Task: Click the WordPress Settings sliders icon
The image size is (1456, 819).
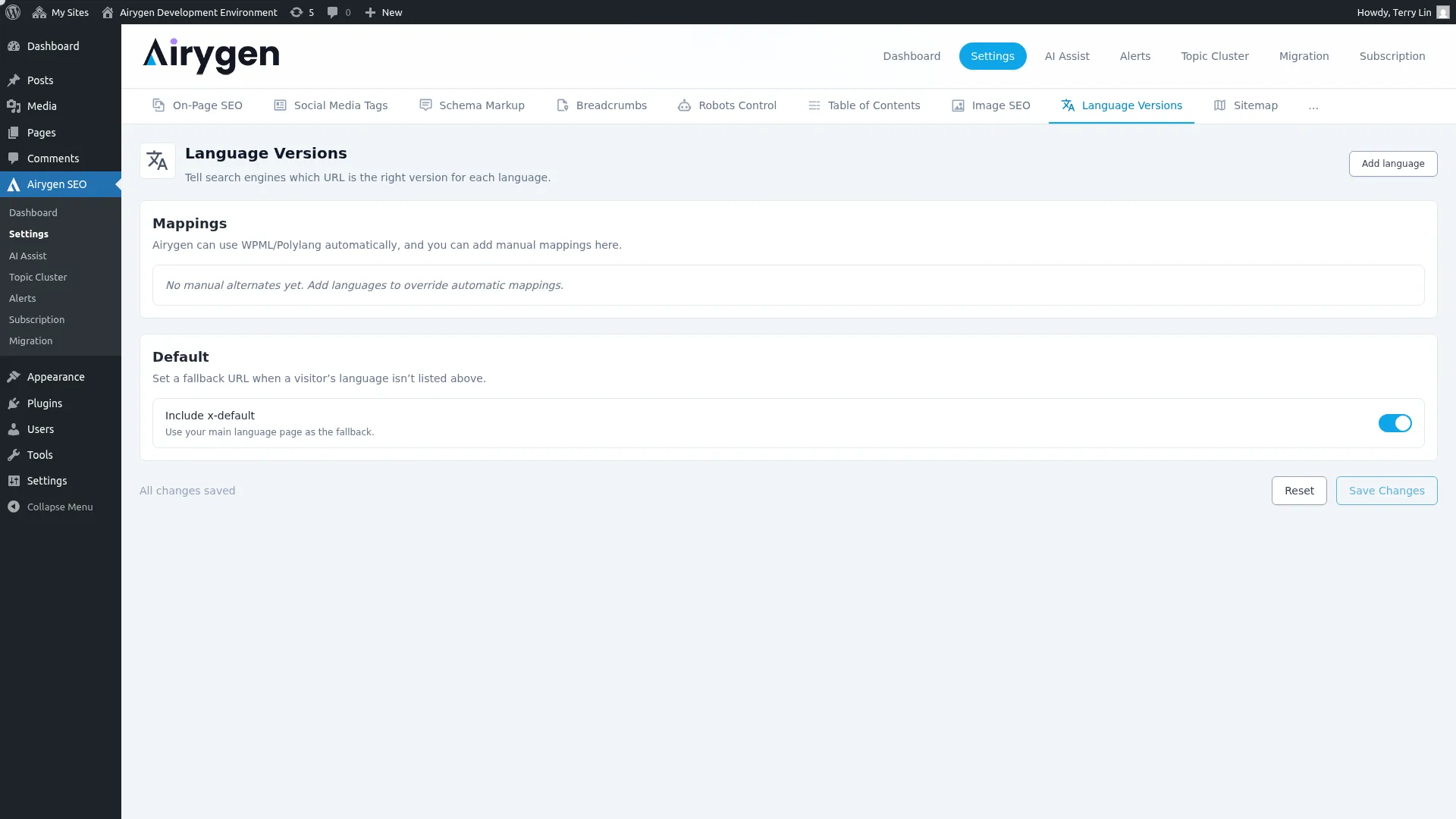Action: [x=14, y=481]
